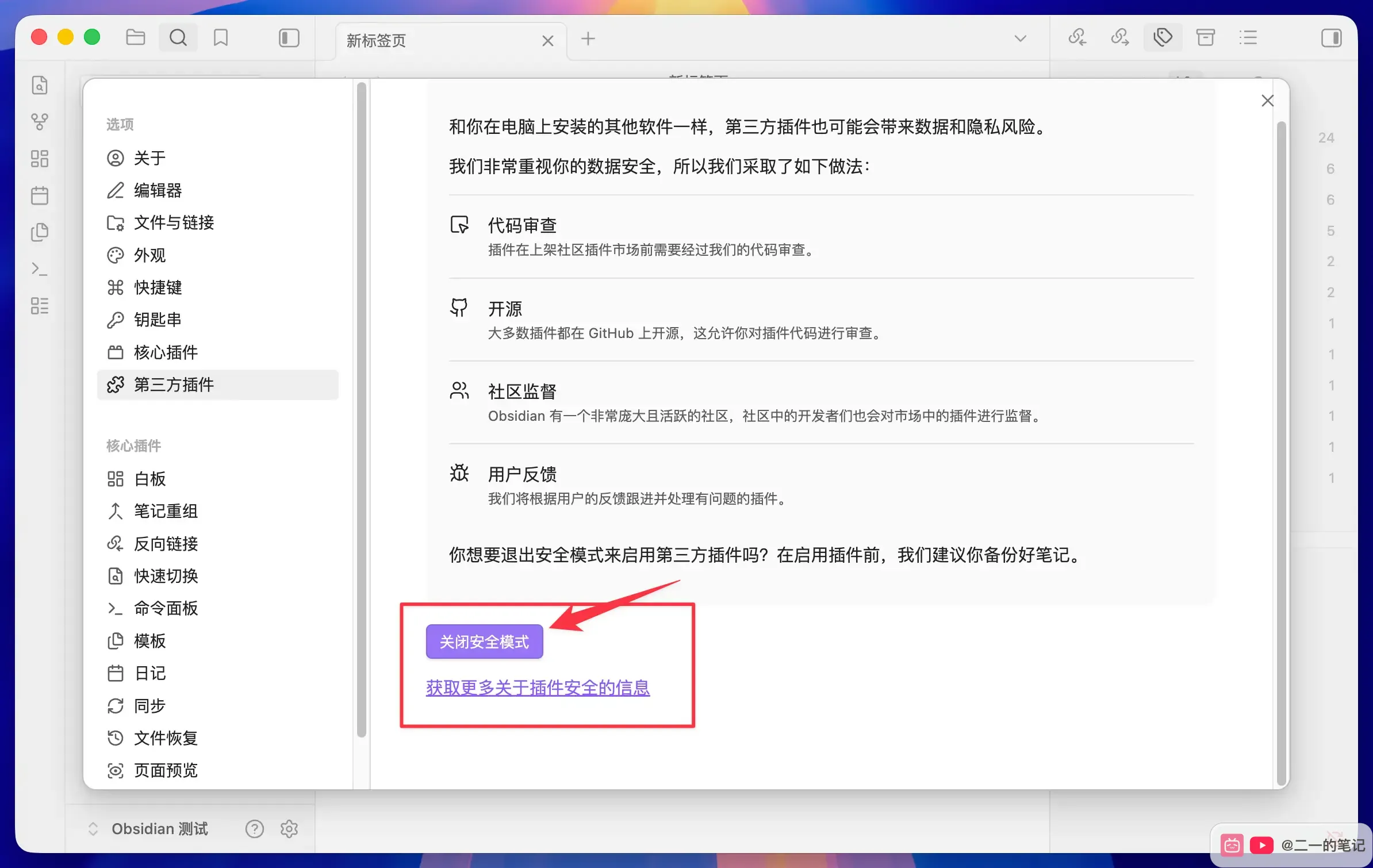Click the 用户反馈 heading text

tap(522, 474)
